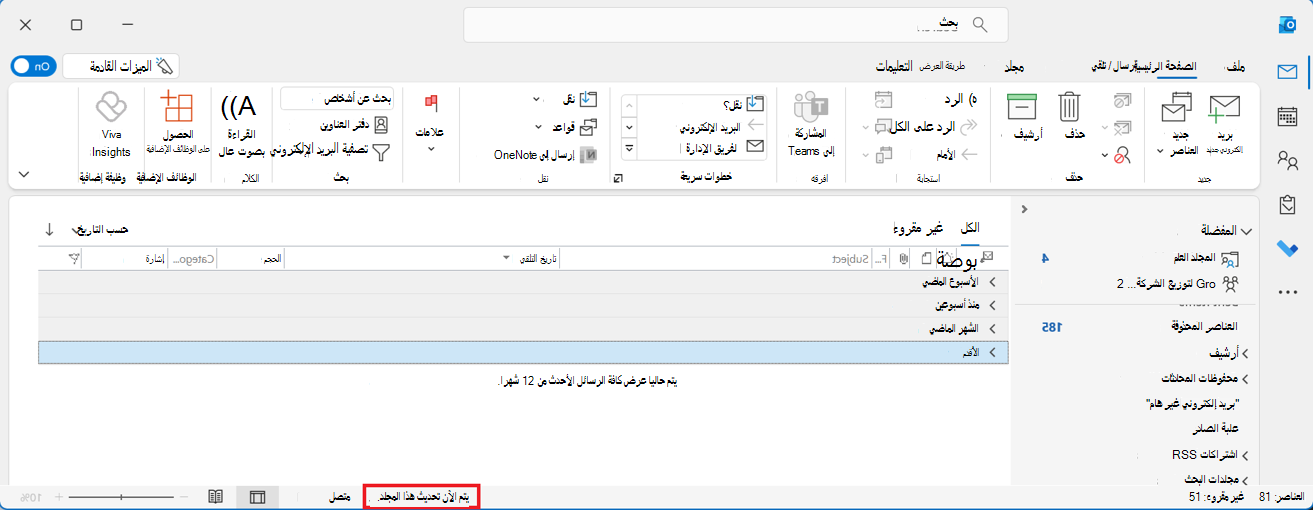Click the Reply with Meeting calendar icon
The width and height of the screenshot is (1313, 510).
point(883,99)
